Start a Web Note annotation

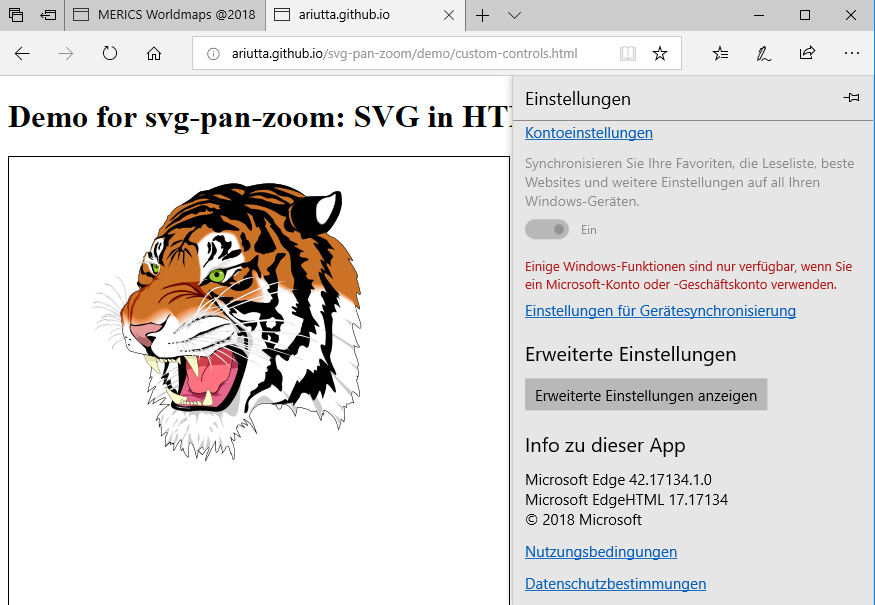tap(763, 53)
